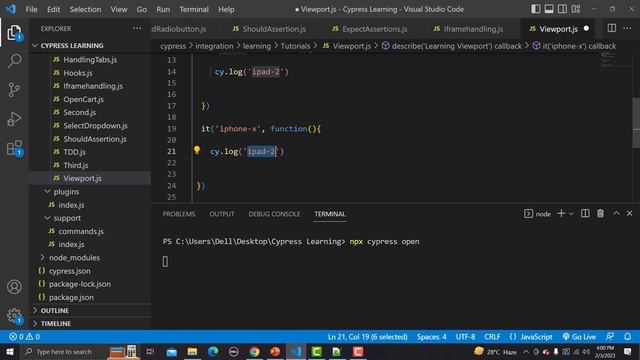Switch to the OUTPUT tab
The height and width of the screenshot is (360, 640).
[222, 214]
